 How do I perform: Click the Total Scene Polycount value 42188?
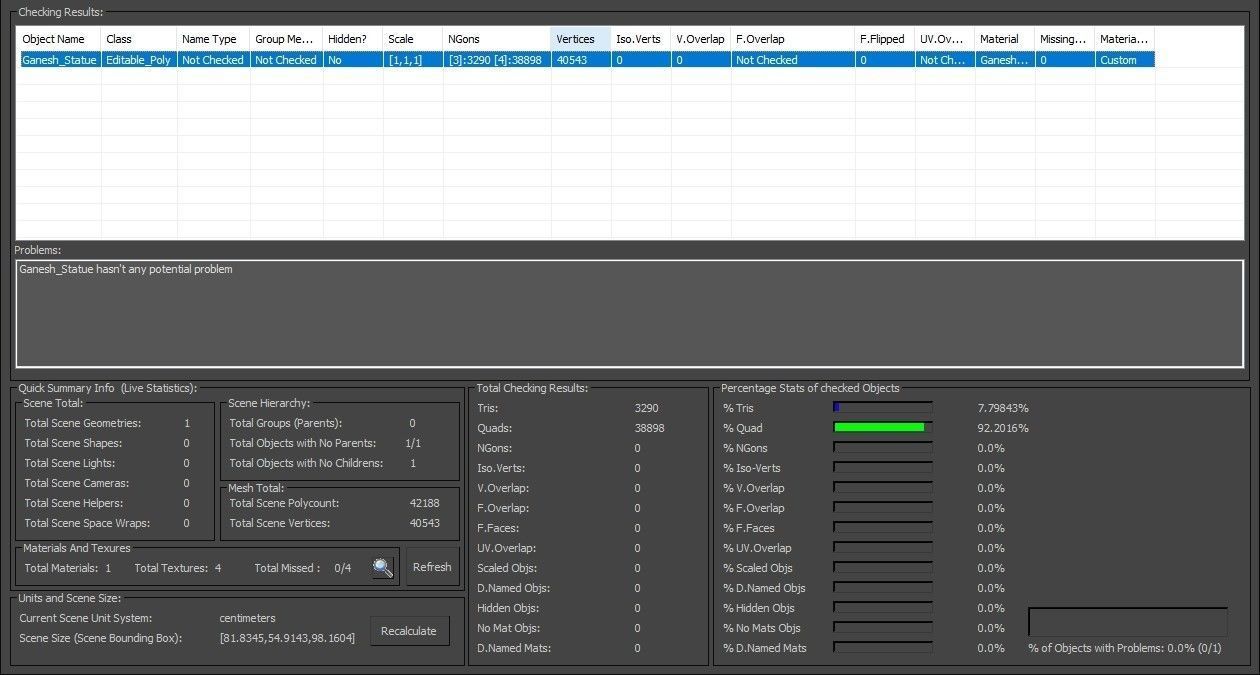point(425,503)
